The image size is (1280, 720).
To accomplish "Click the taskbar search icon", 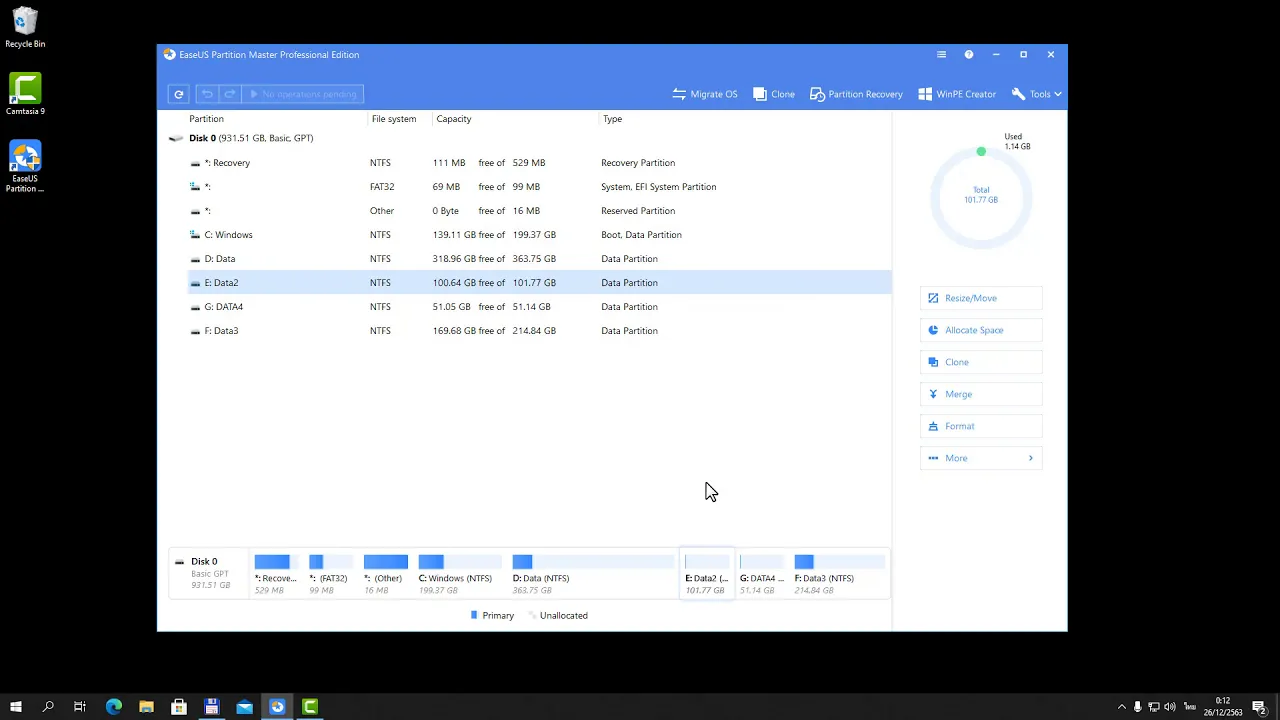I will [x=48, y=707].
